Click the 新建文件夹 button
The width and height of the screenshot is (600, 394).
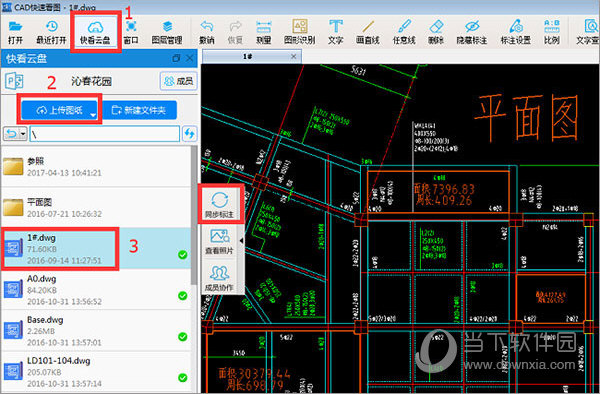(x=139, y=110)
